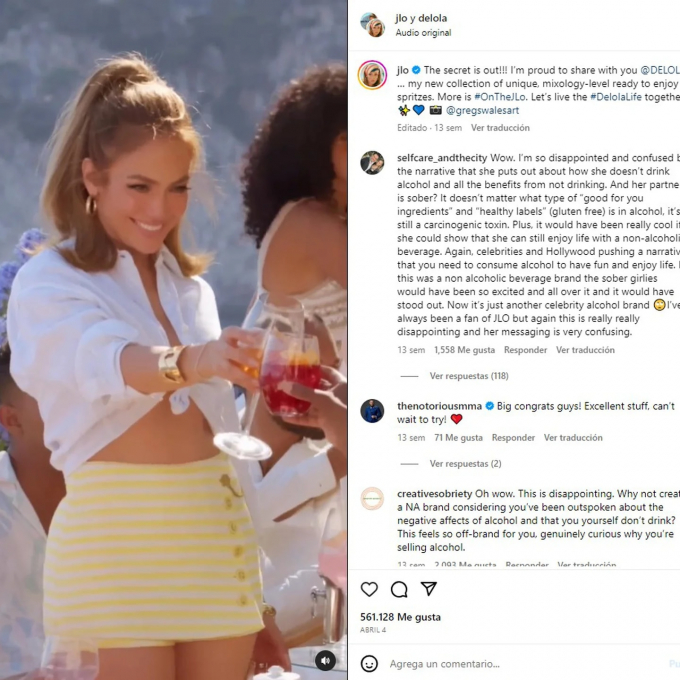
Task: Open thenotoriousmma's profile picture
Action: (372, 411)
